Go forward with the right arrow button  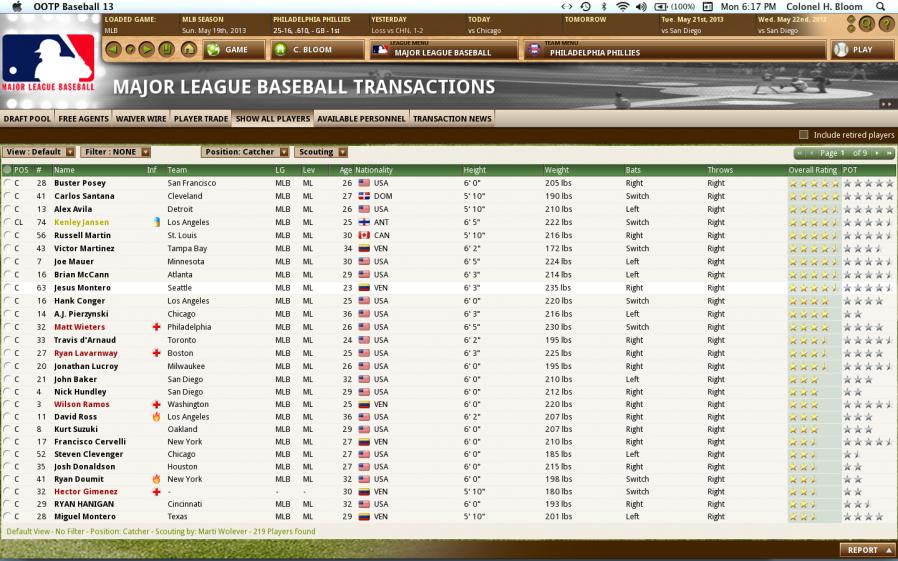point(147,50)
